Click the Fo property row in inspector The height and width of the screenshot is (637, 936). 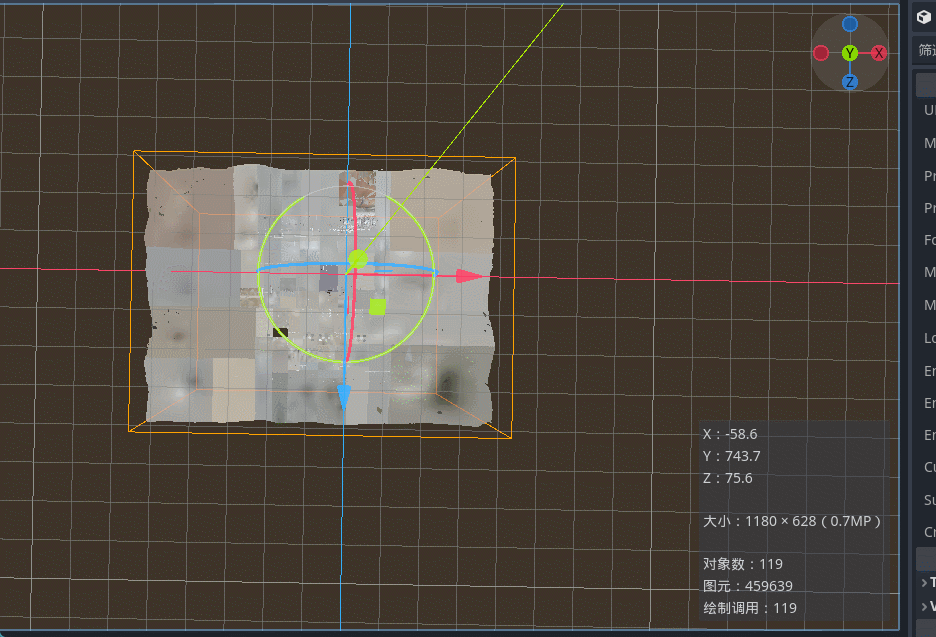pyautogui.click(x=929, y=240)
